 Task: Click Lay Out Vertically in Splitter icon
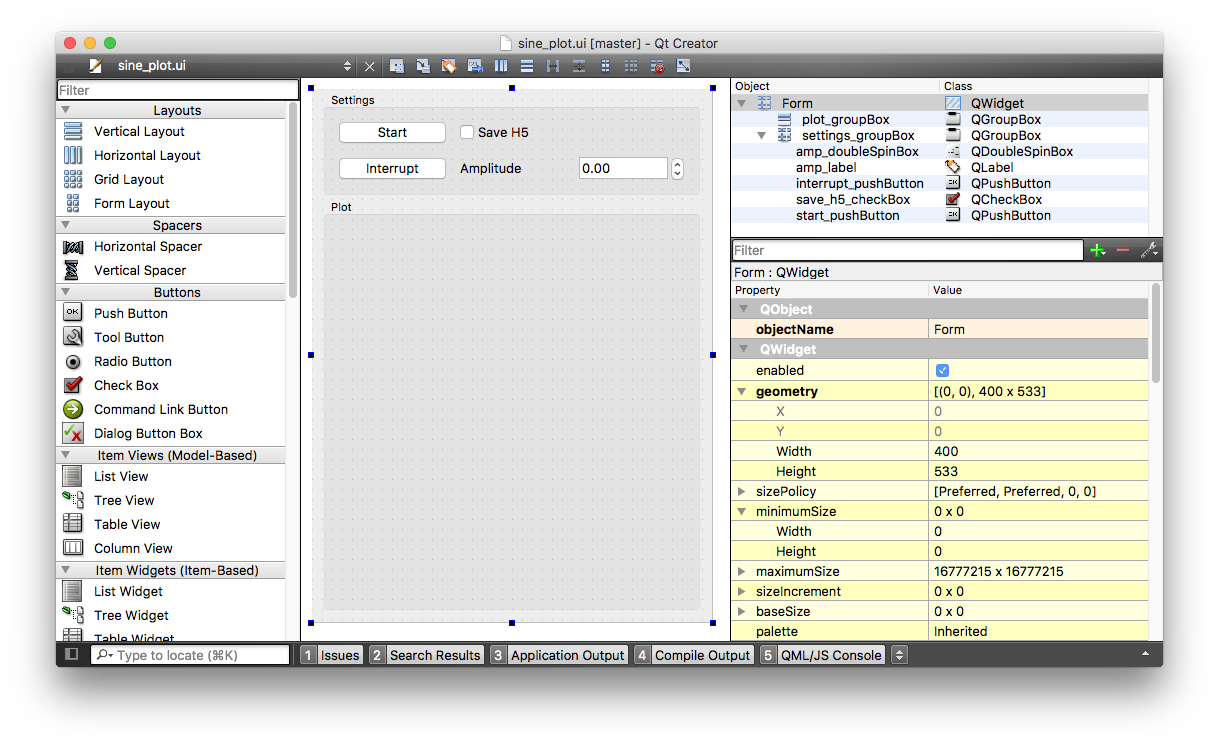579,66
